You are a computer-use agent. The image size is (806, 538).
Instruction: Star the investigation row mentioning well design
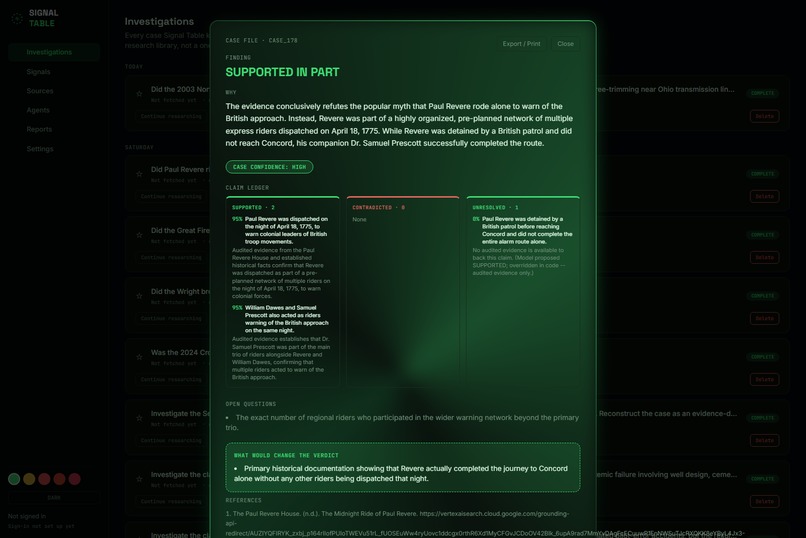pos(139,479)
